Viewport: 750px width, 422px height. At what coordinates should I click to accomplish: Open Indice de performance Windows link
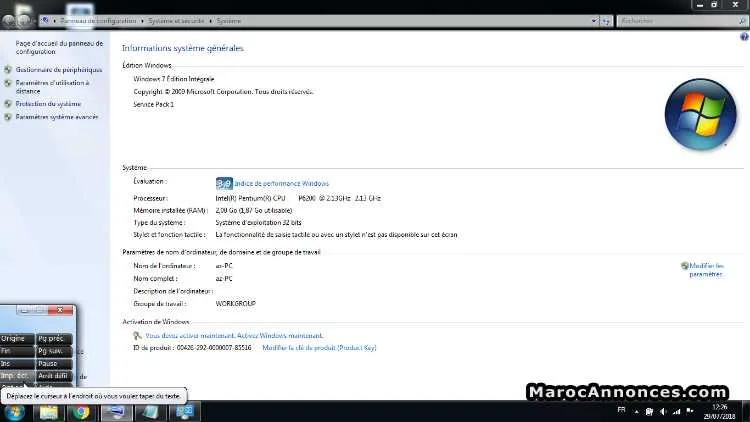(281, 184)
